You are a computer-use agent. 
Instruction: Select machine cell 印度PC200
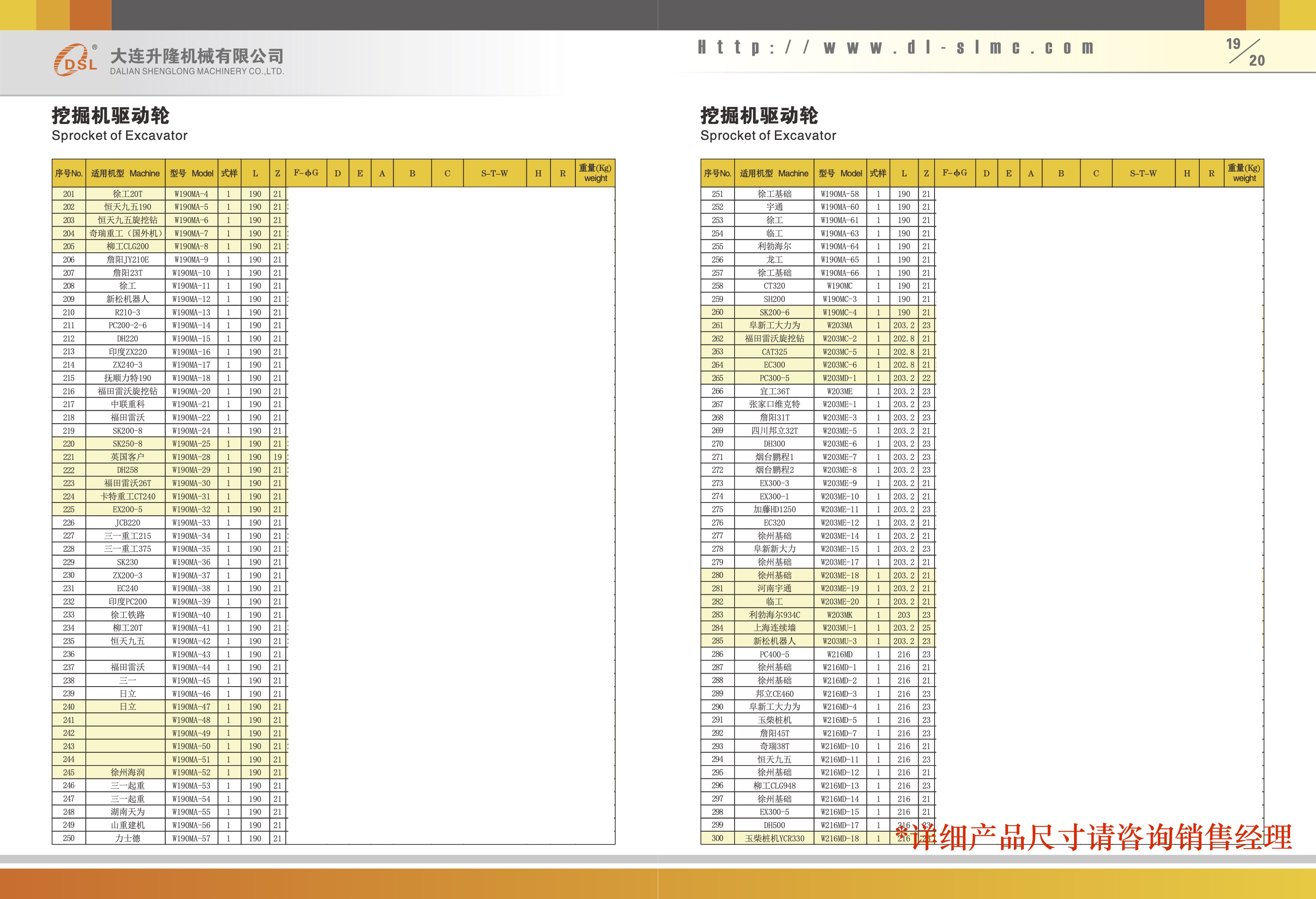126,602
